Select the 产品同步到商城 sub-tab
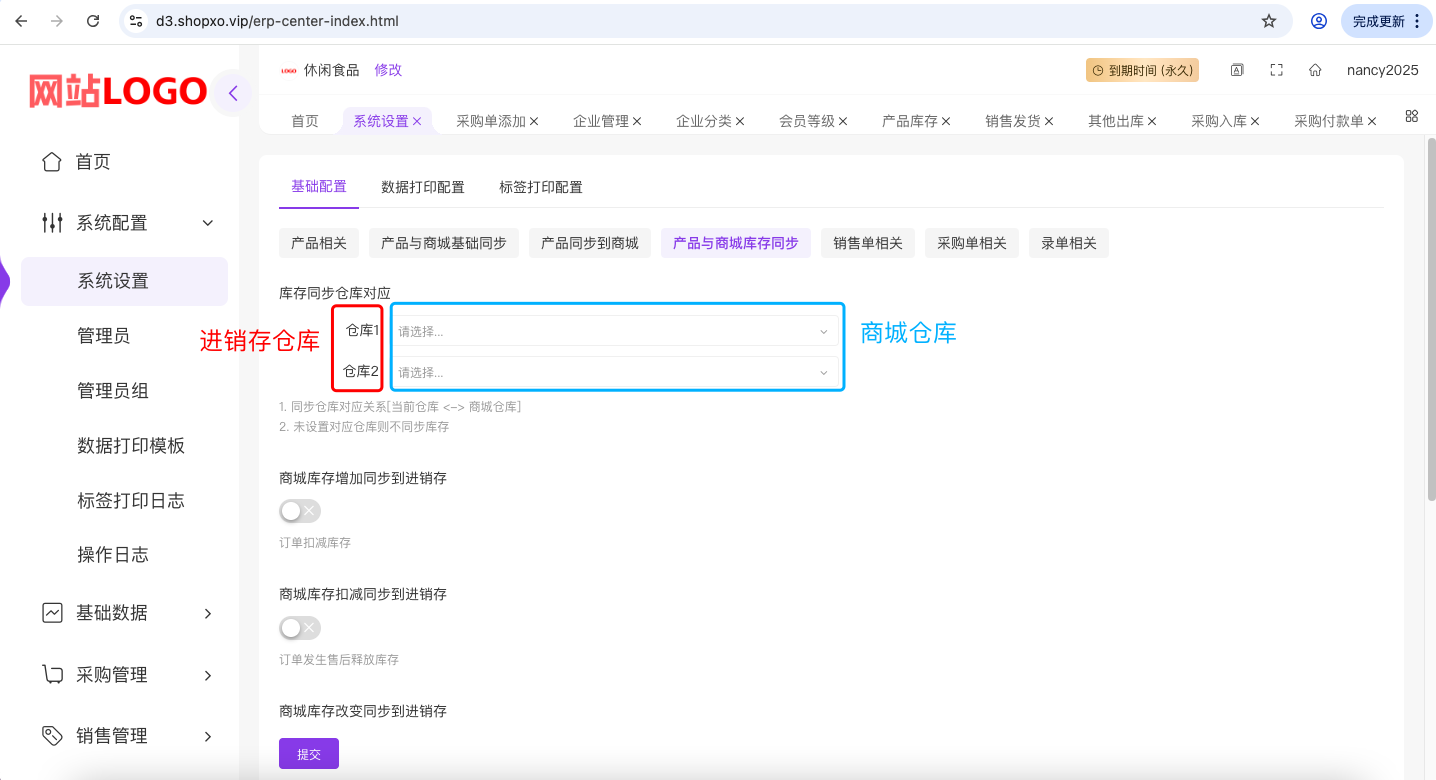Viewport: 1436px width, 780px height. 590,243
